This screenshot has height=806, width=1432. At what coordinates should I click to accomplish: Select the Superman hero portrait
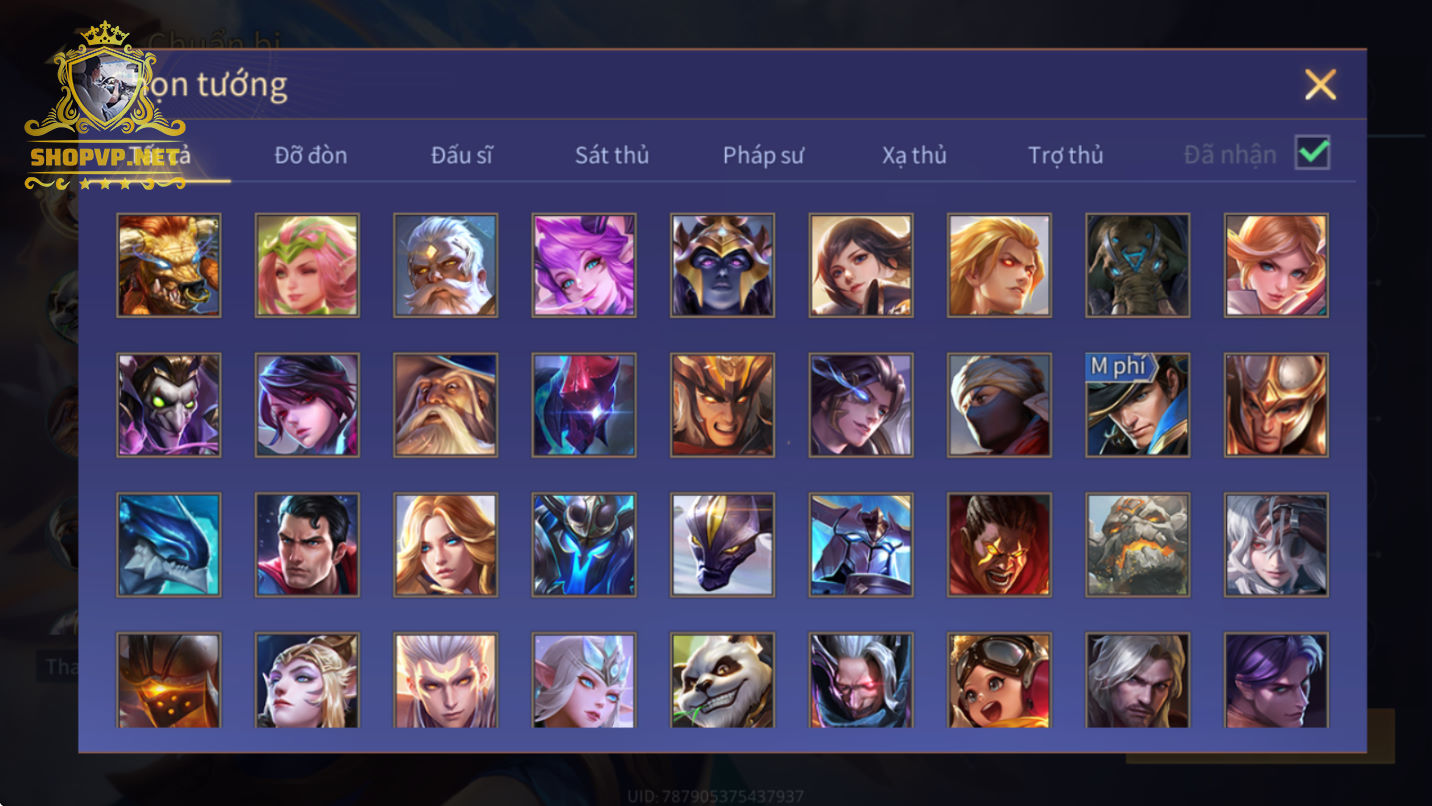[x=307, y=545]
